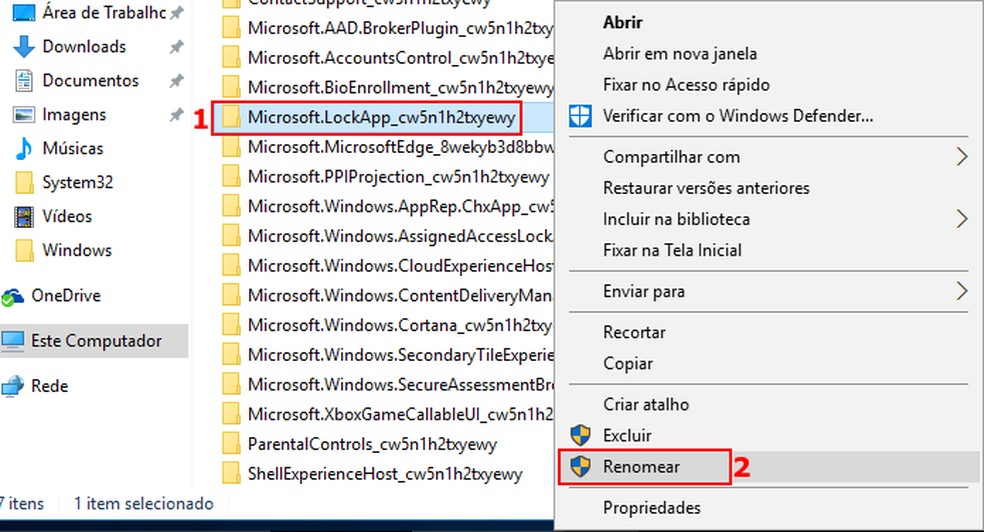Click the Este Computador monitor icon
The height and width of the screenshot is (532, 984).
(x=13, y=342)
